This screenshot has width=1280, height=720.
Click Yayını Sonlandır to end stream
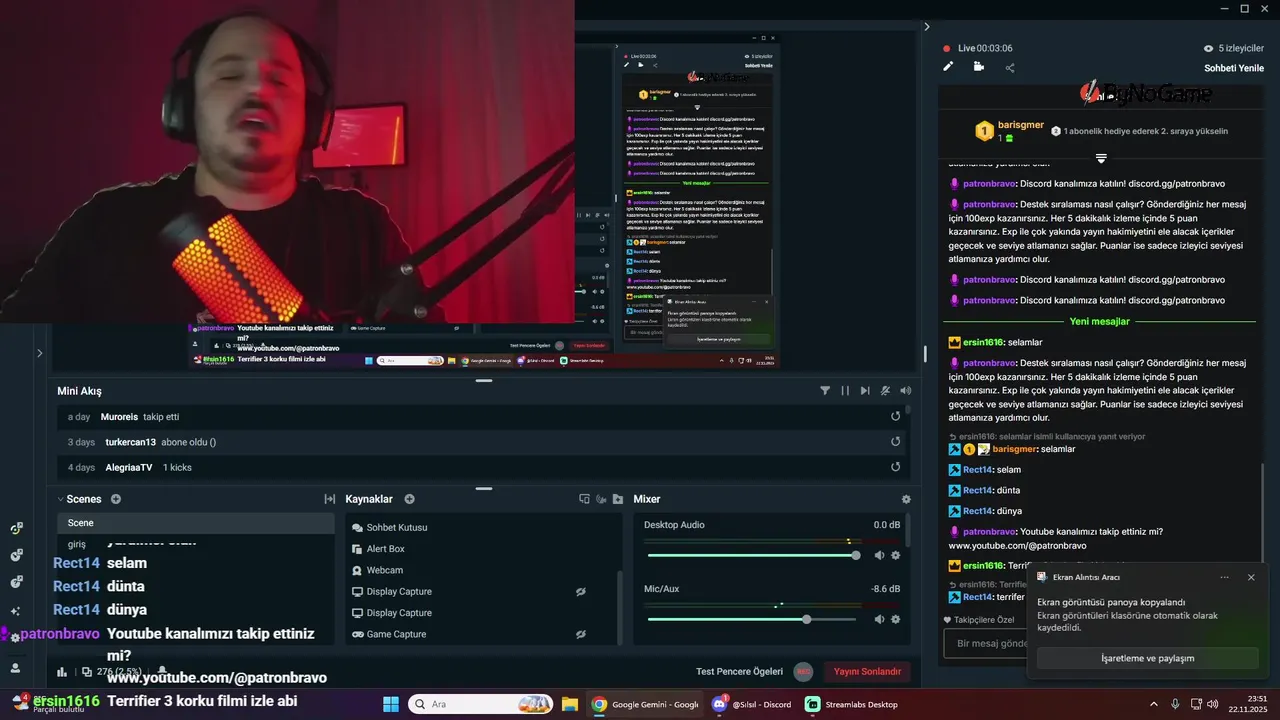click(867, 672)
